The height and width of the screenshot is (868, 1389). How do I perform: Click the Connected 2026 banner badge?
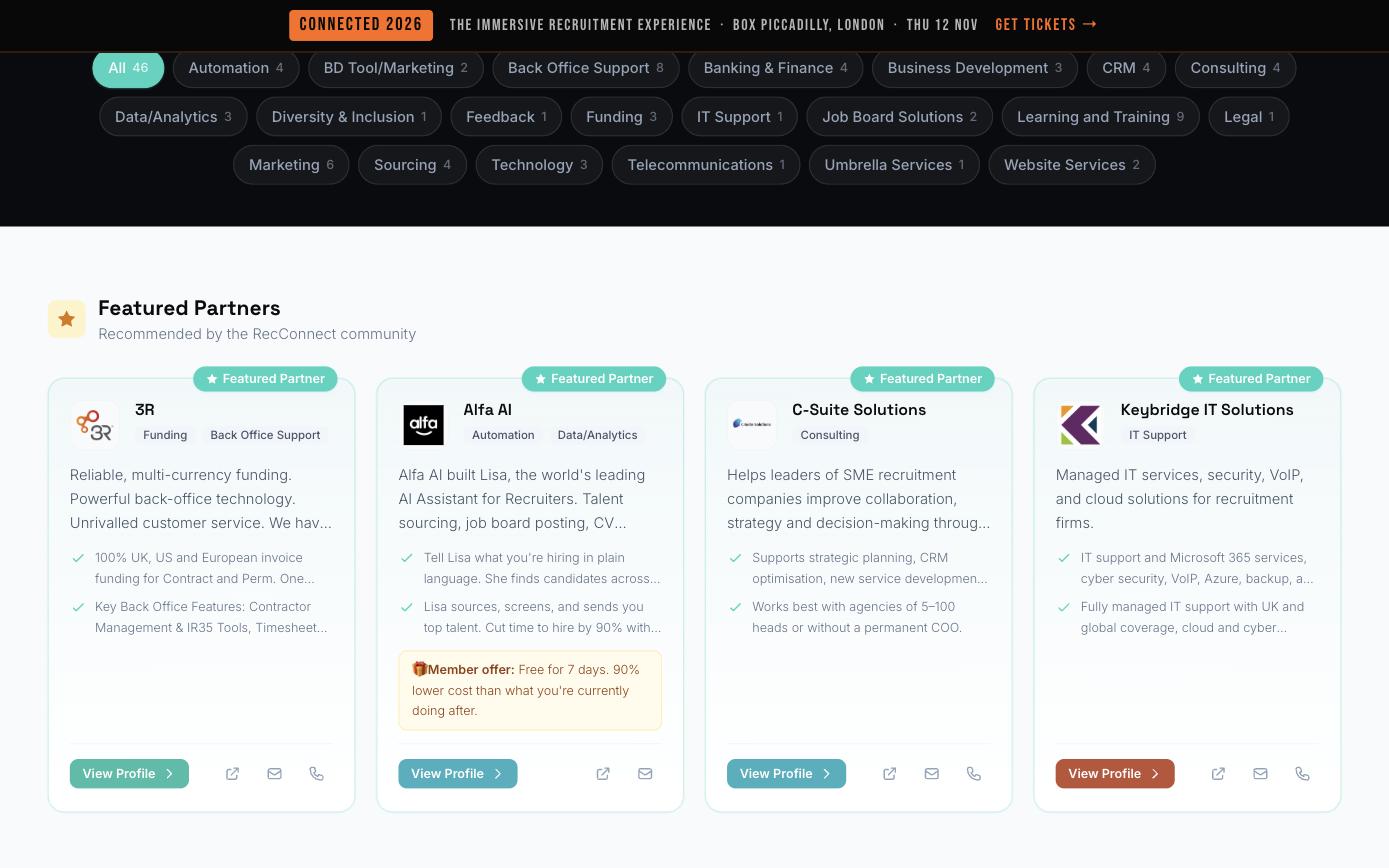[x=361, y=25]
